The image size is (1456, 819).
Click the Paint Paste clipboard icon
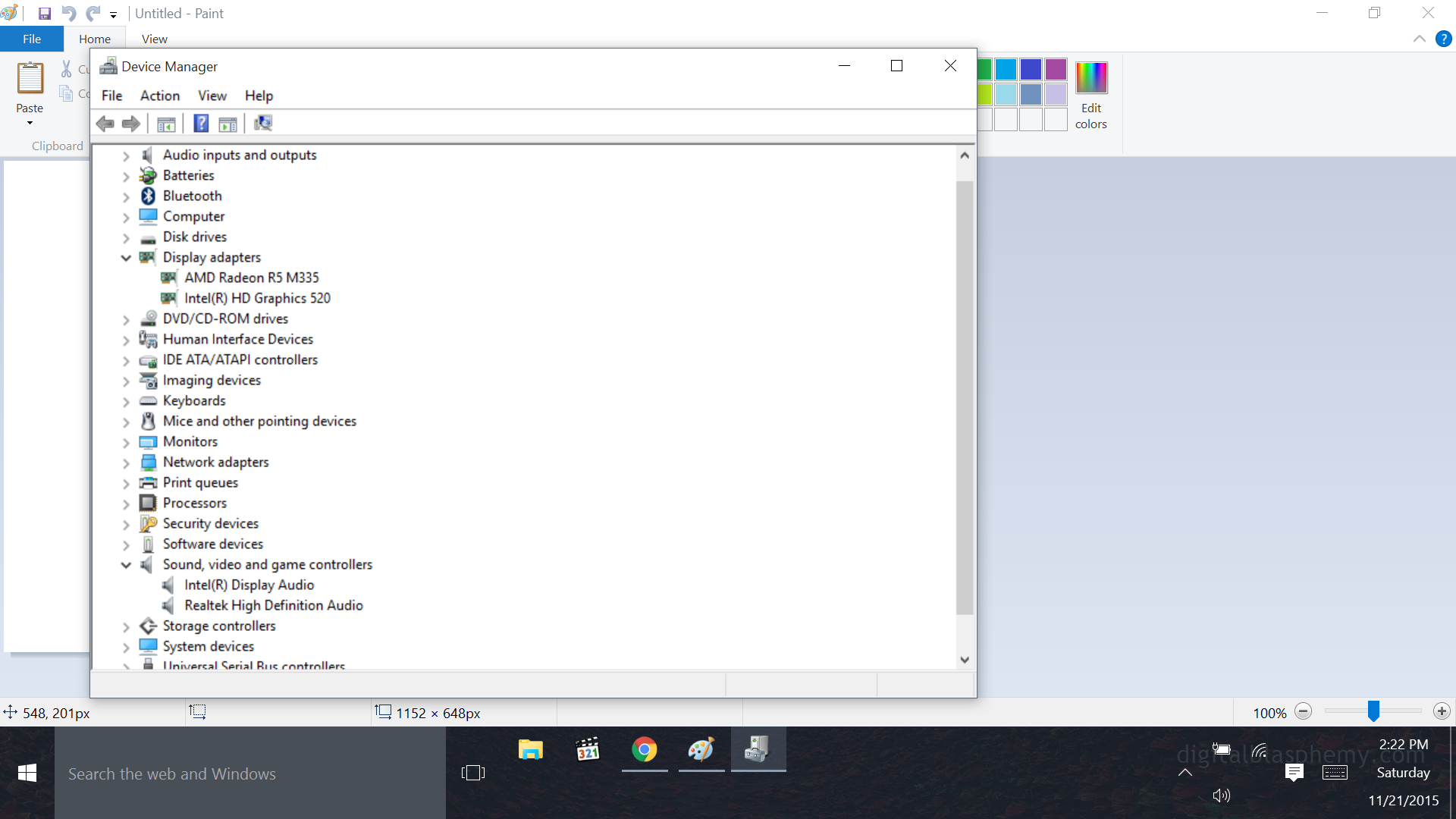tap(30, 79)
